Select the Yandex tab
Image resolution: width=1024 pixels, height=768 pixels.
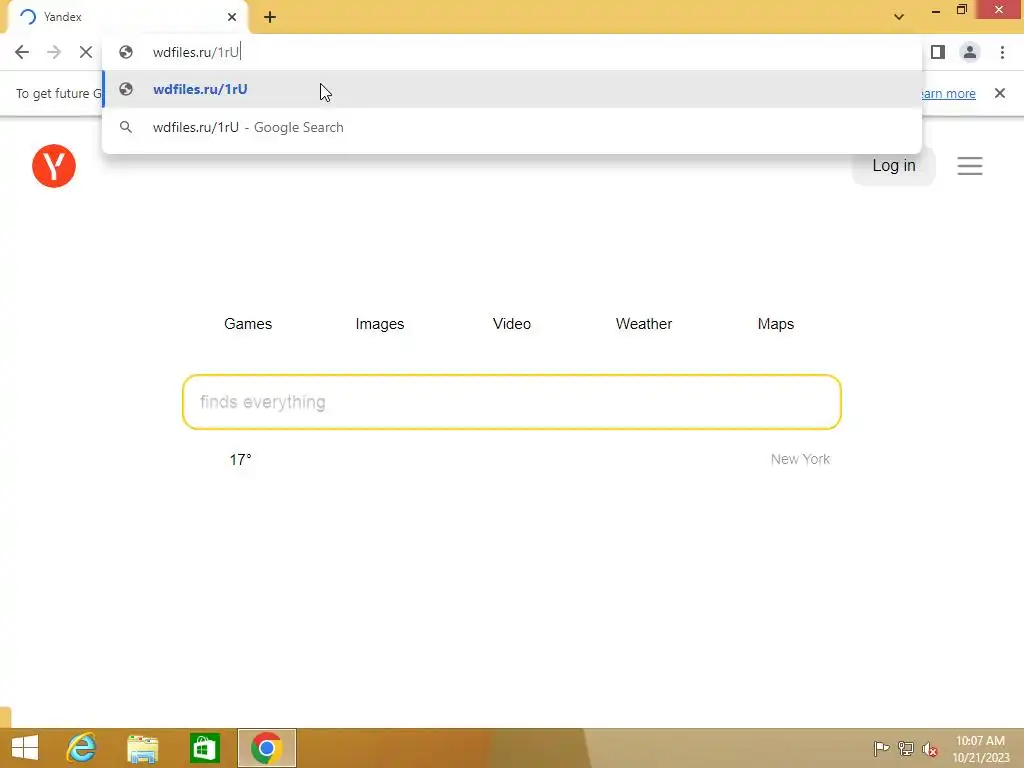[x=127, y=17]
